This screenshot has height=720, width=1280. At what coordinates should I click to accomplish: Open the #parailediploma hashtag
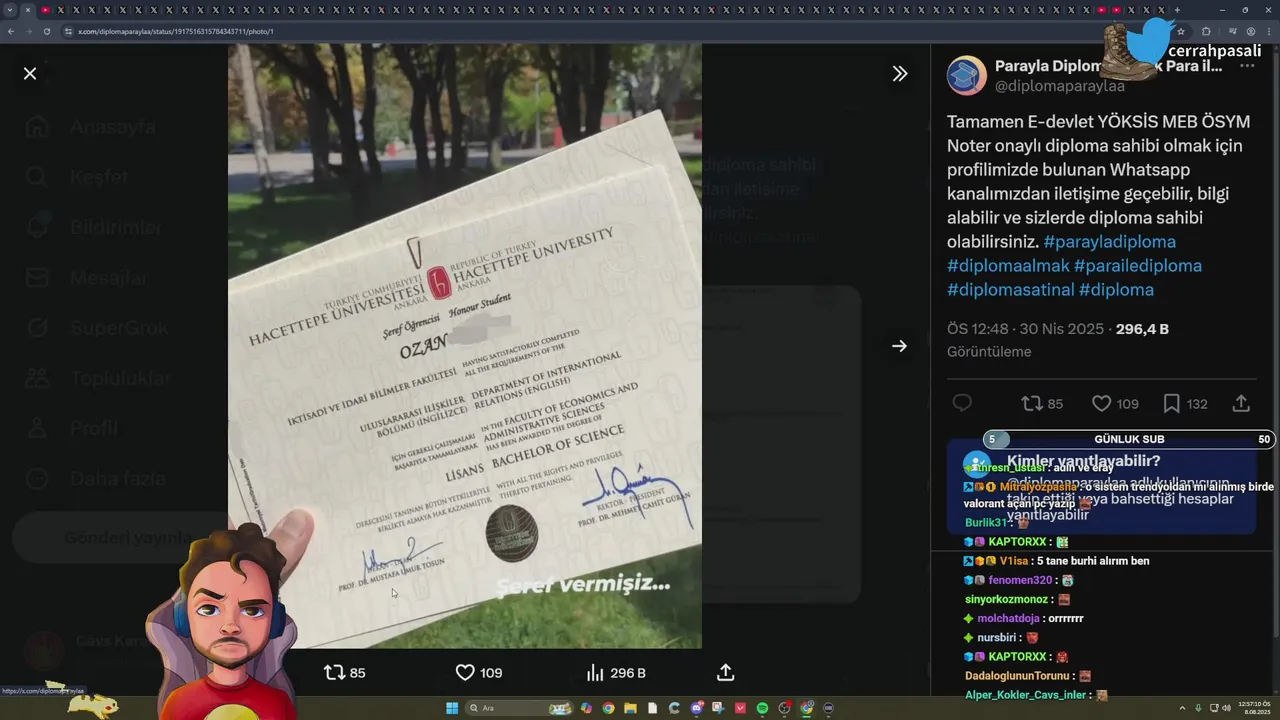point(1138,266)
